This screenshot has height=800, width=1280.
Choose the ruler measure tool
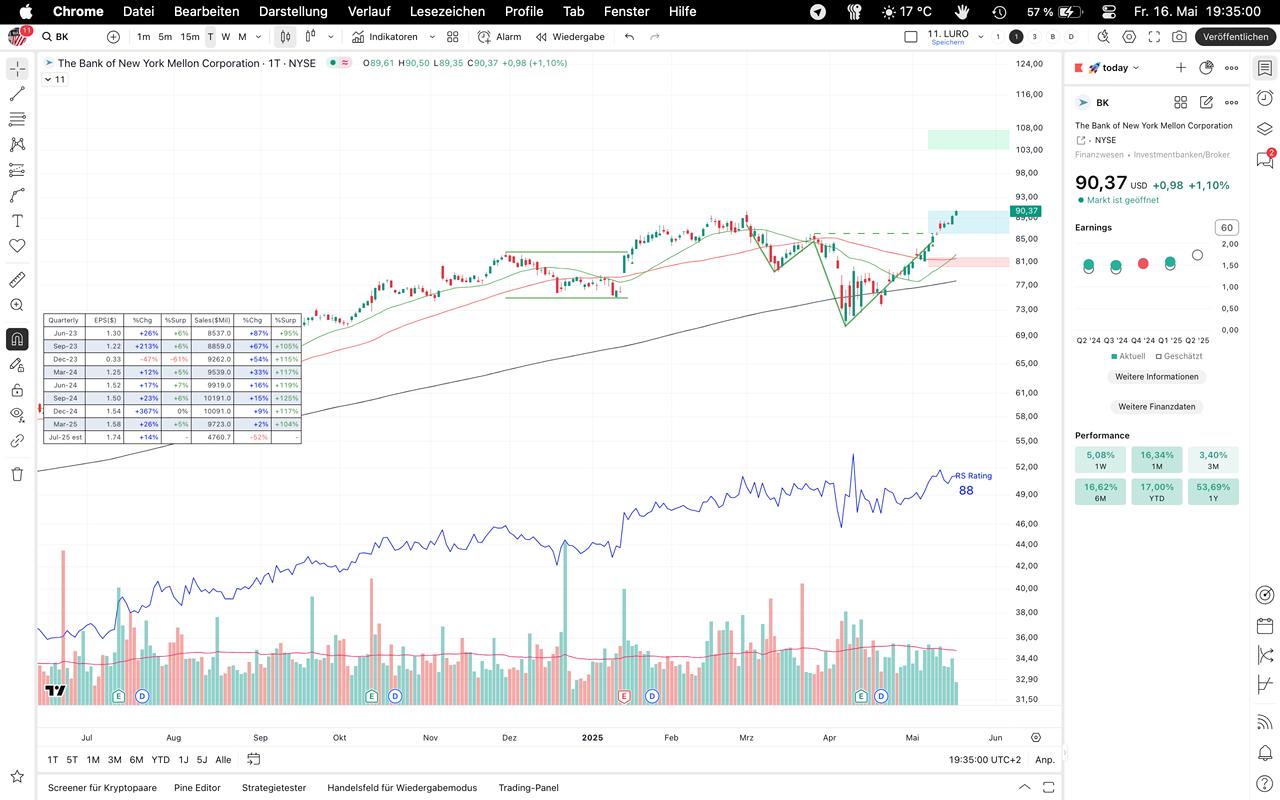coord(17,280)
